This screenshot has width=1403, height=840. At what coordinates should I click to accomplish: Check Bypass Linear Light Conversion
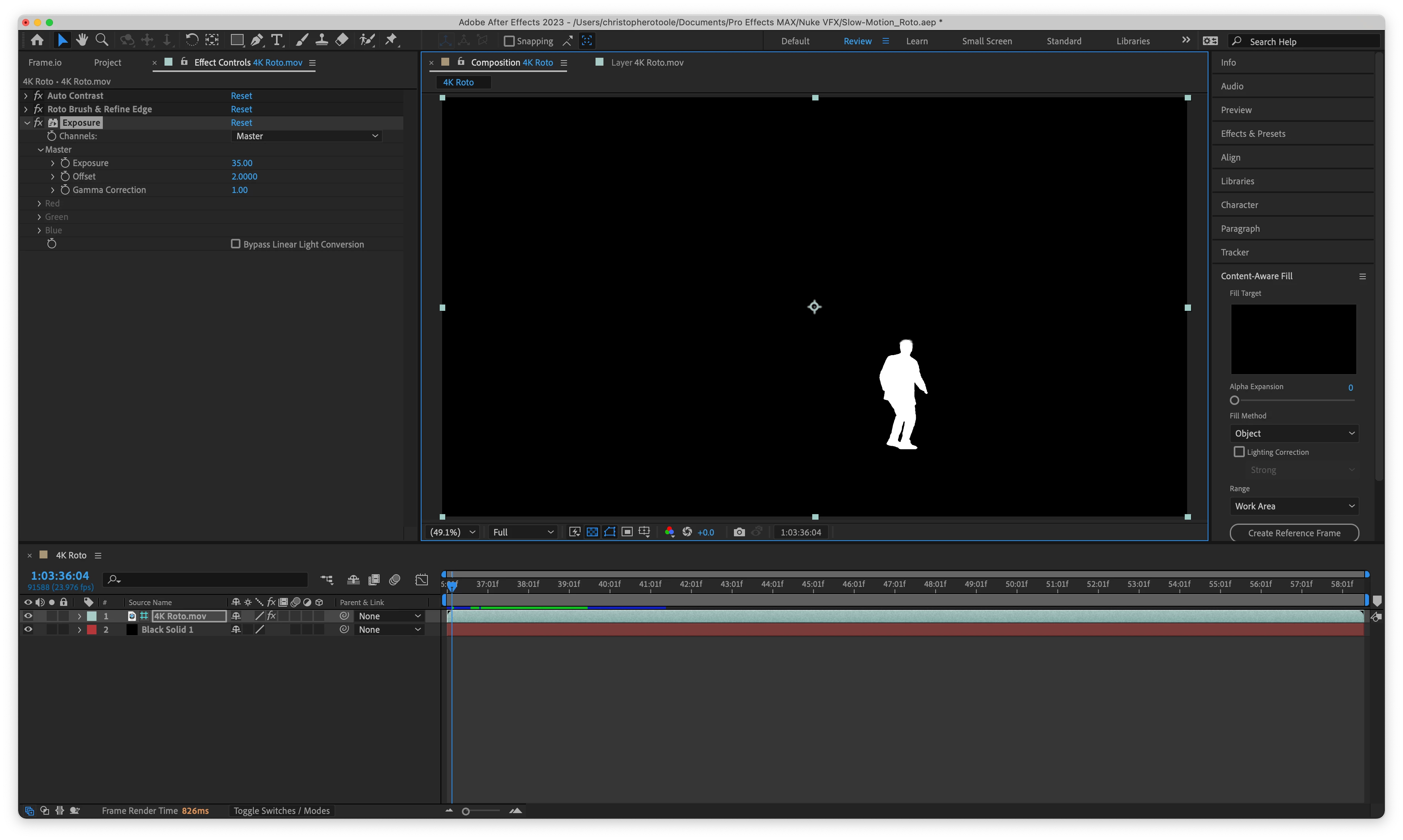coord(235,244)
